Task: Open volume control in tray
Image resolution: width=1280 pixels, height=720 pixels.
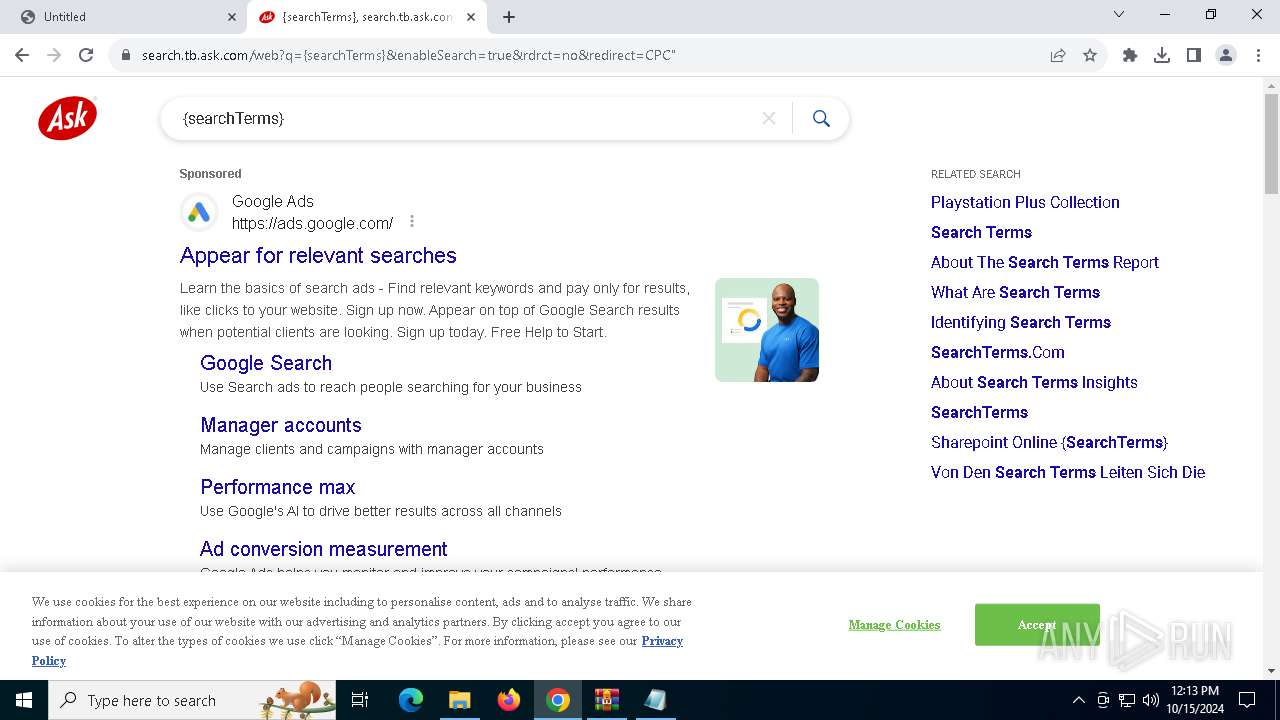Action: [1151, 700]
